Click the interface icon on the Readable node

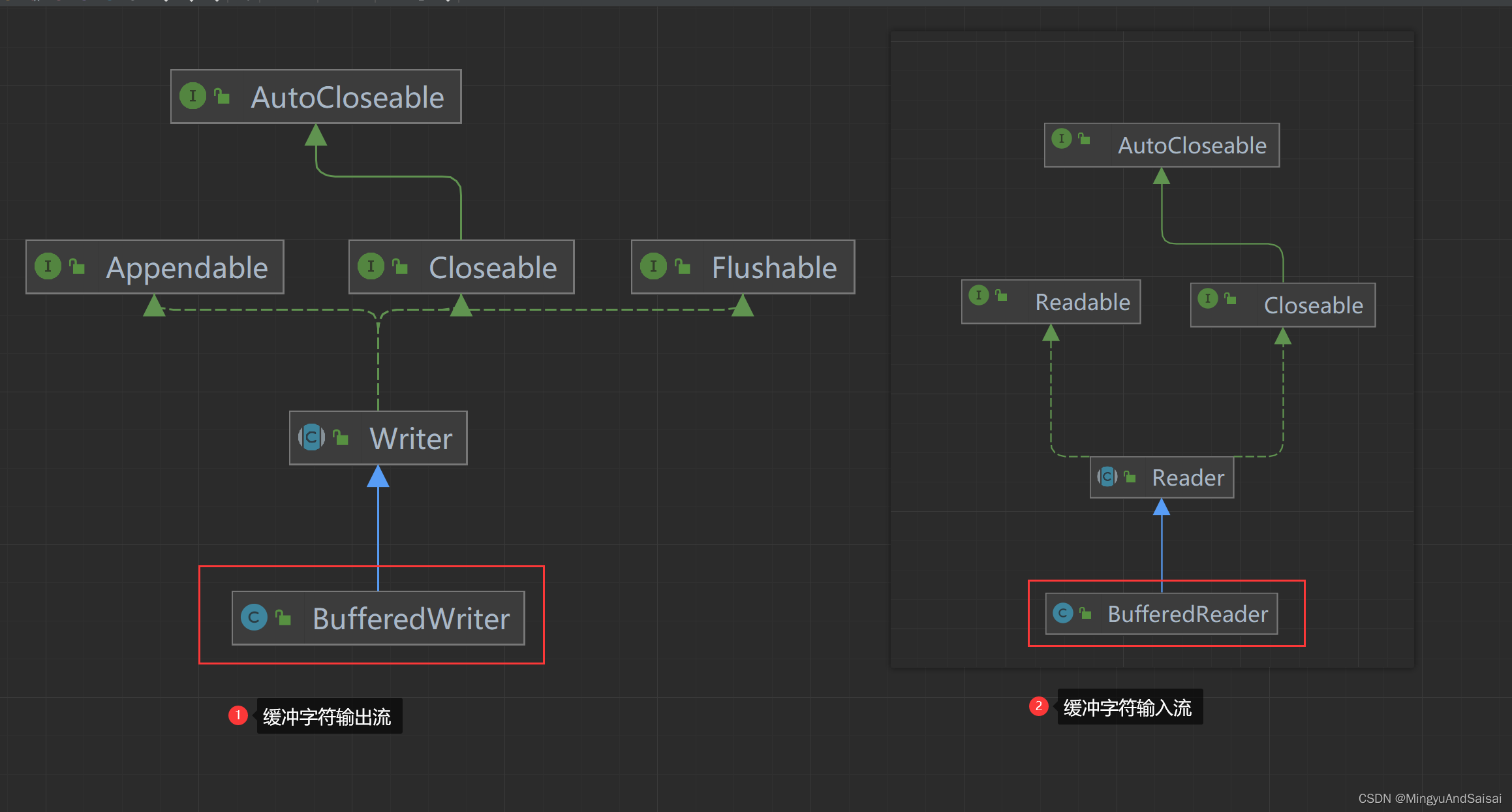point(979,296)
